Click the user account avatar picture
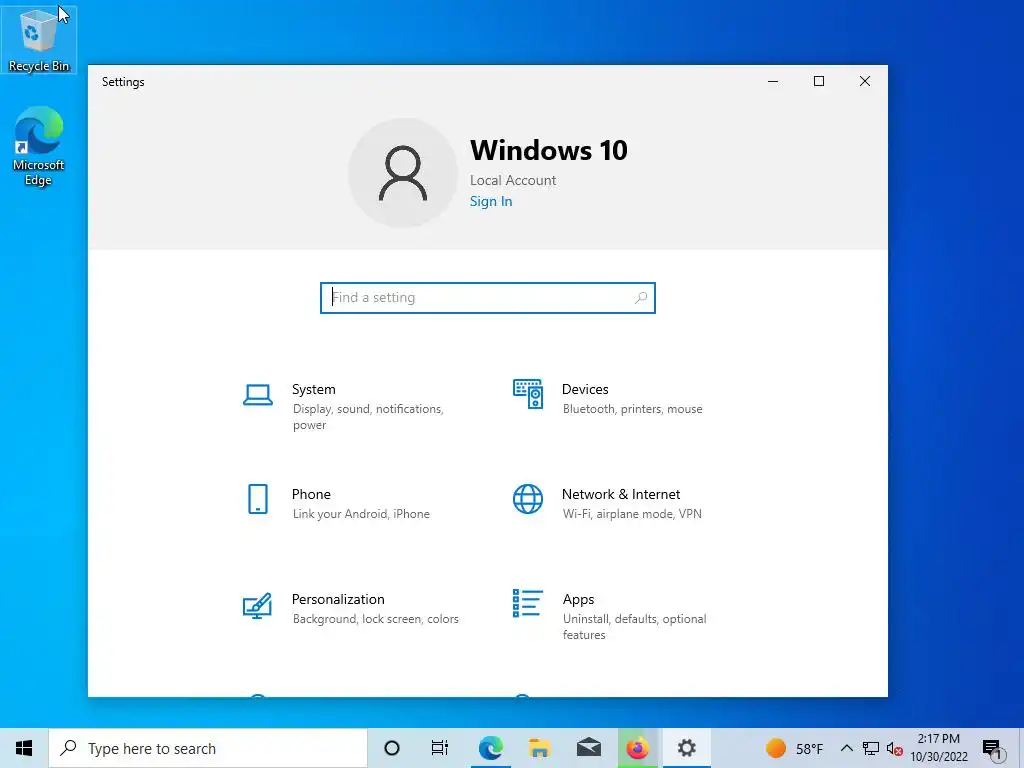The width and height of the screenshot is (1024, 768). tap(403, 173)
